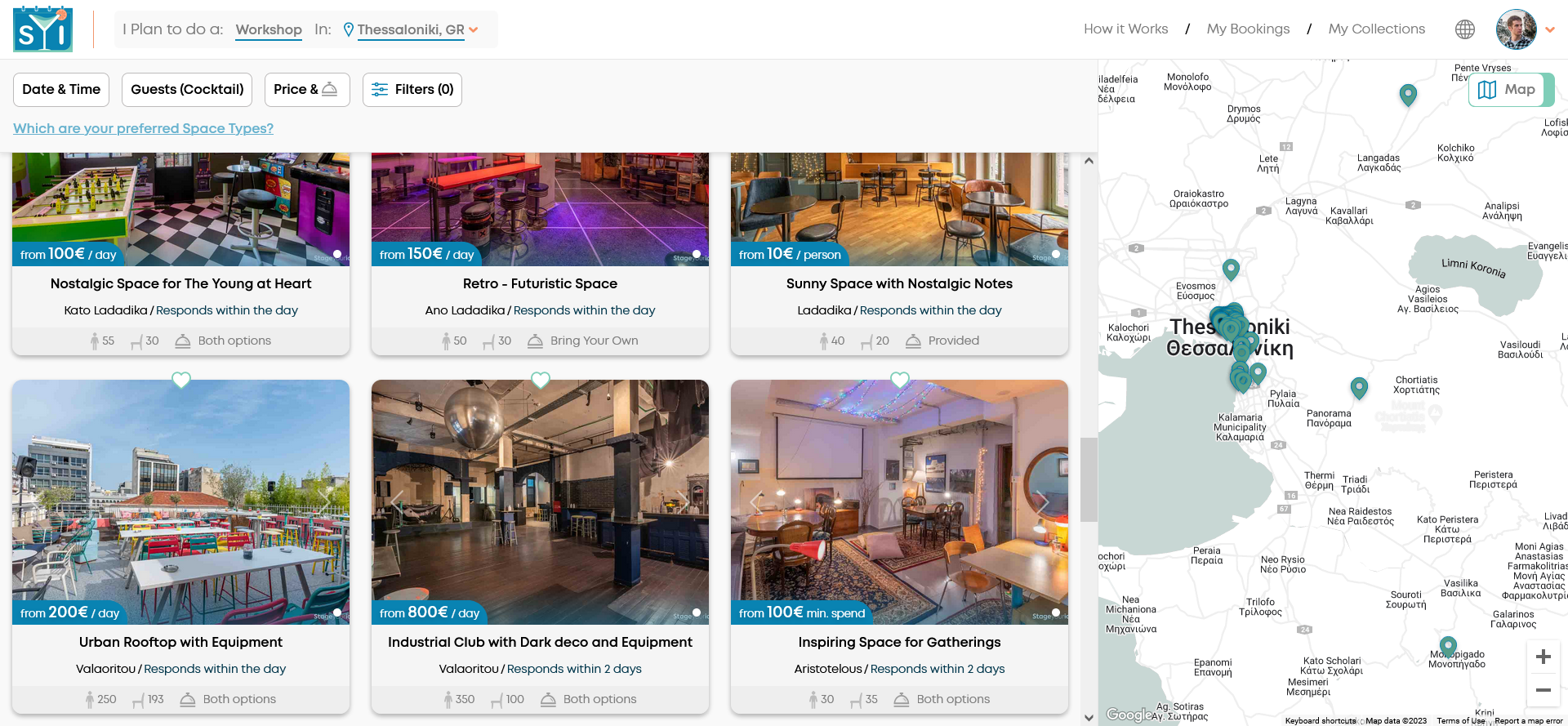Favorite the Urban Rooftop with Equipment space
Image resolution: width=1568 pixels, height=726 pixels.
(181, 380)
